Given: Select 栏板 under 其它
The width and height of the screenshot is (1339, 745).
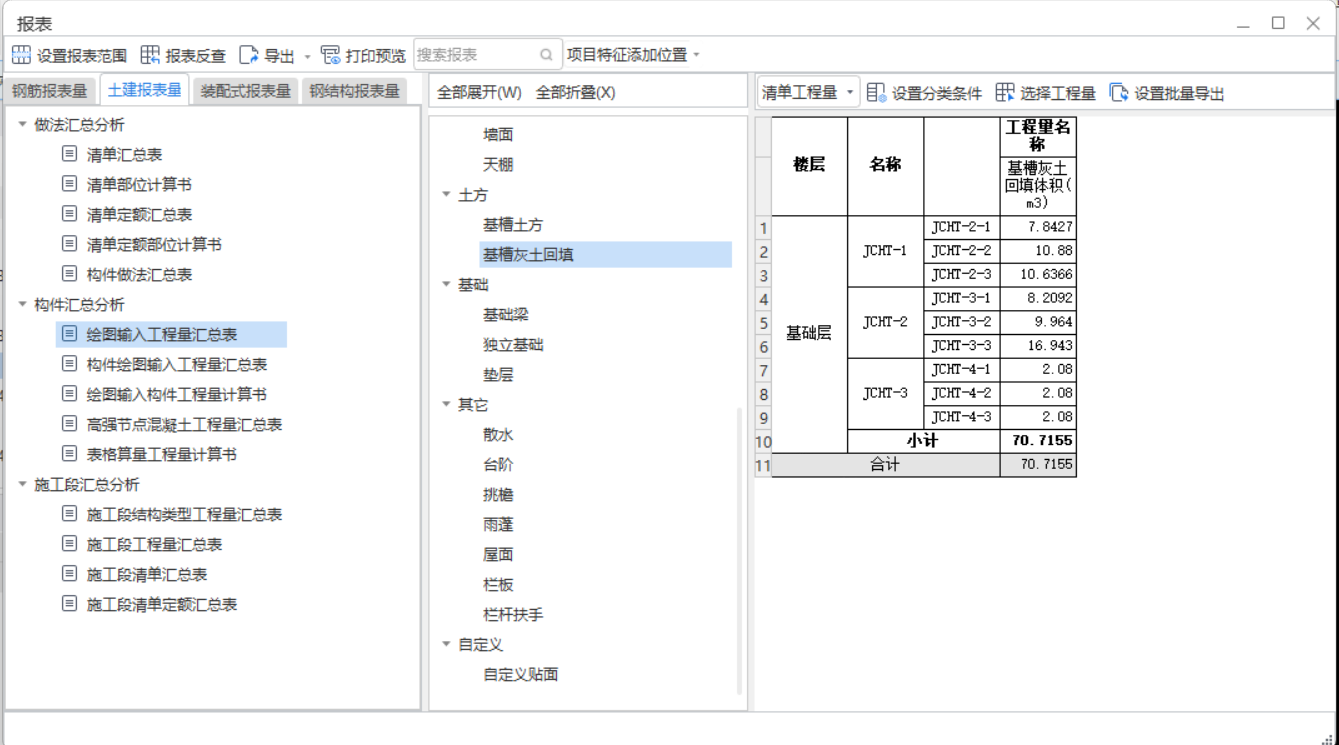Looking at the screenshot, I should click(x=498, y=585).
